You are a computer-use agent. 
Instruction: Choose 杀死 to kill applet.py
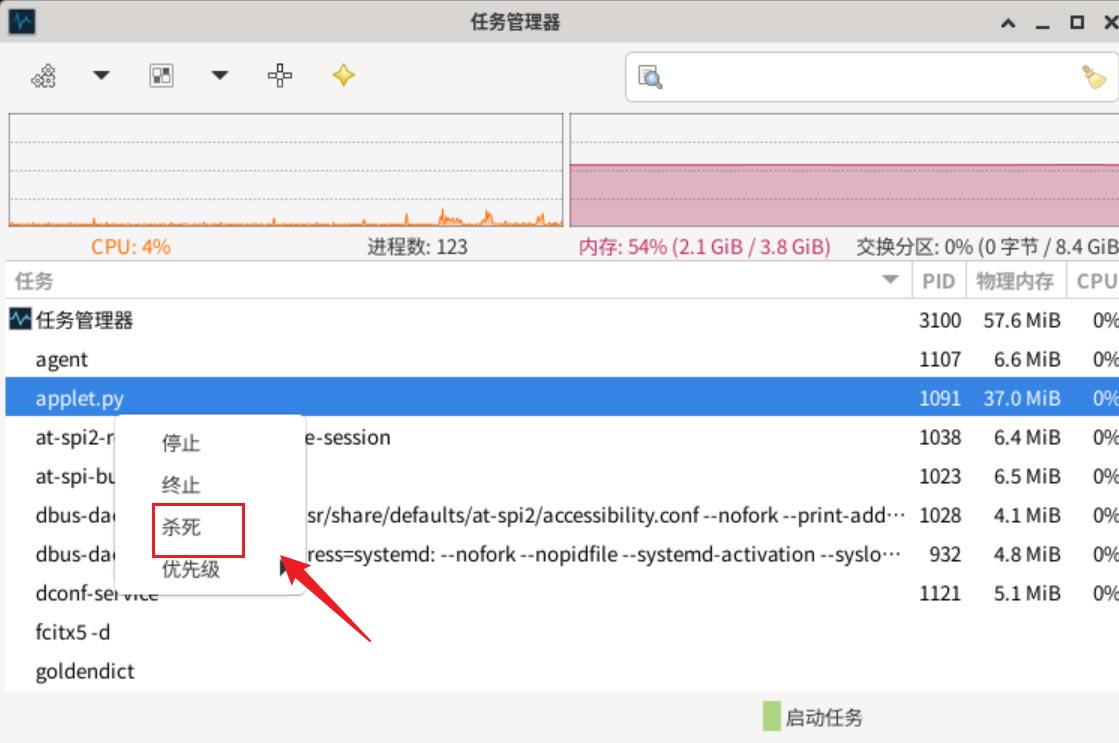[x=181, y=527]
